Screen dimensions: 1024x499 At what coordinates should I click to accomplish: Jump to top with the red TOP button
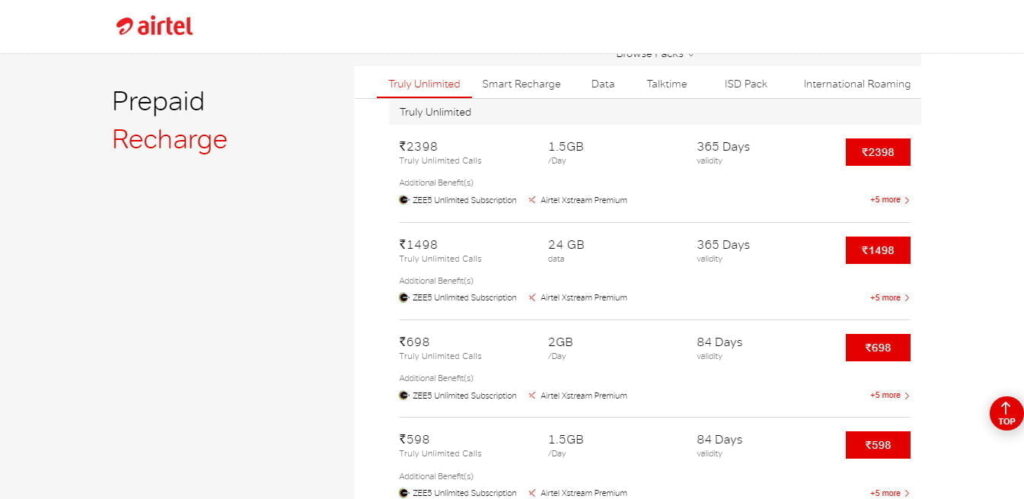coord(1006,413)
